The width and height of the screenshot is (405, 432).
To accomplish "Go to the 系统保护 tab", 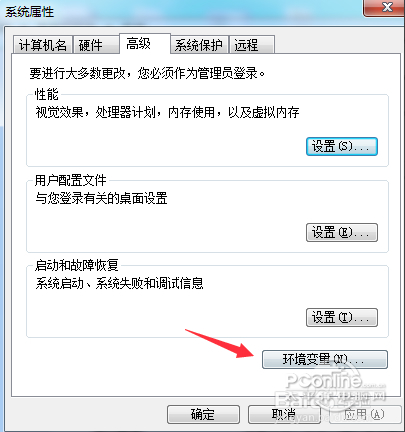I will click(199, 45).
